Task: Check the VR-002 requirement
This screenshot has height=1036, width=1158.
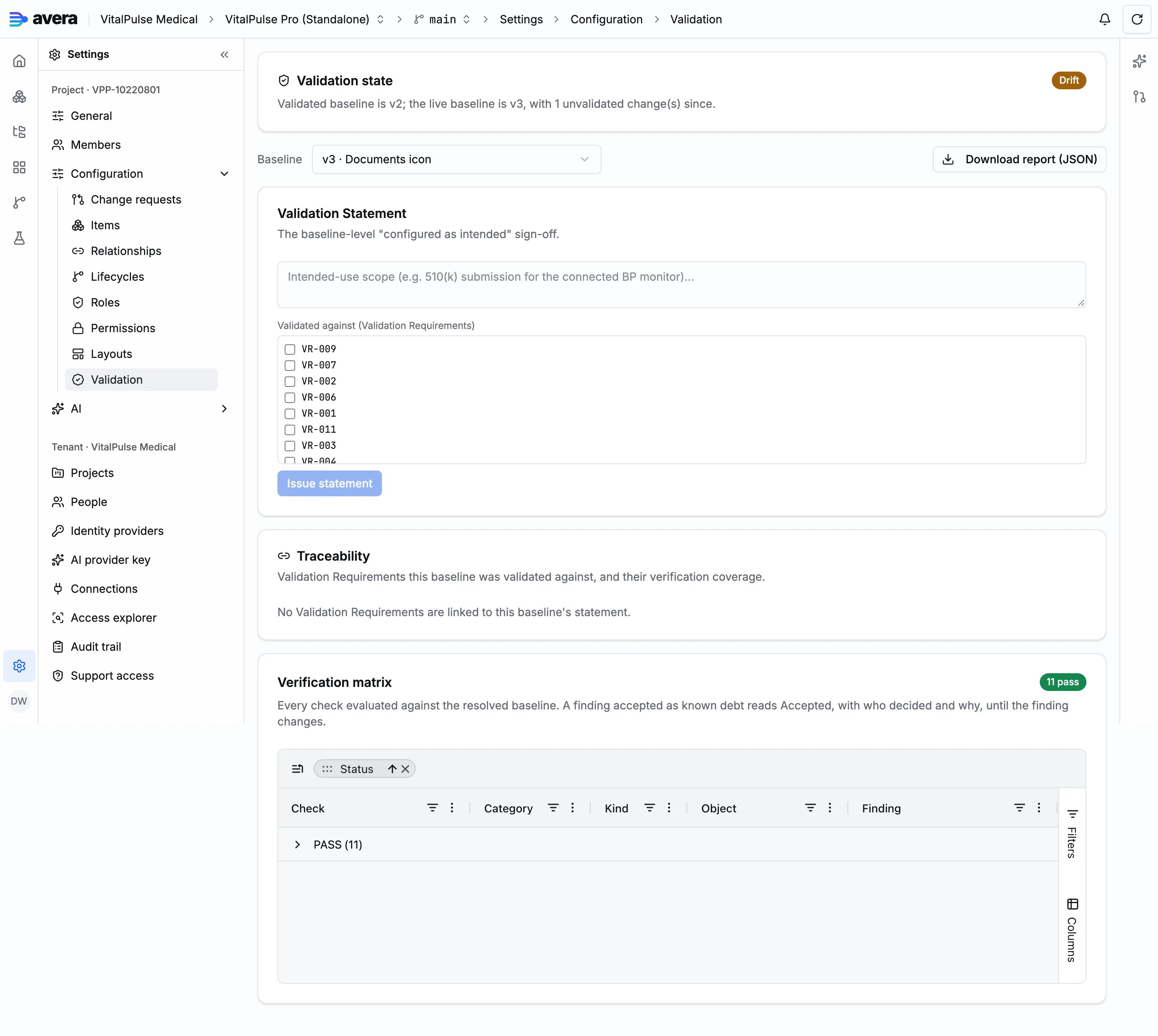Action: point(289,381)
